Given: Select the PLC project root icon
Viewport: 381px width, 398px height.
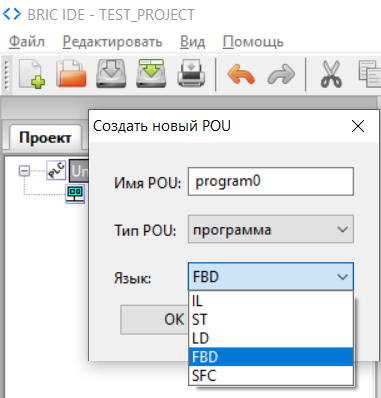Looking at the screenshot, I should 56,170.
